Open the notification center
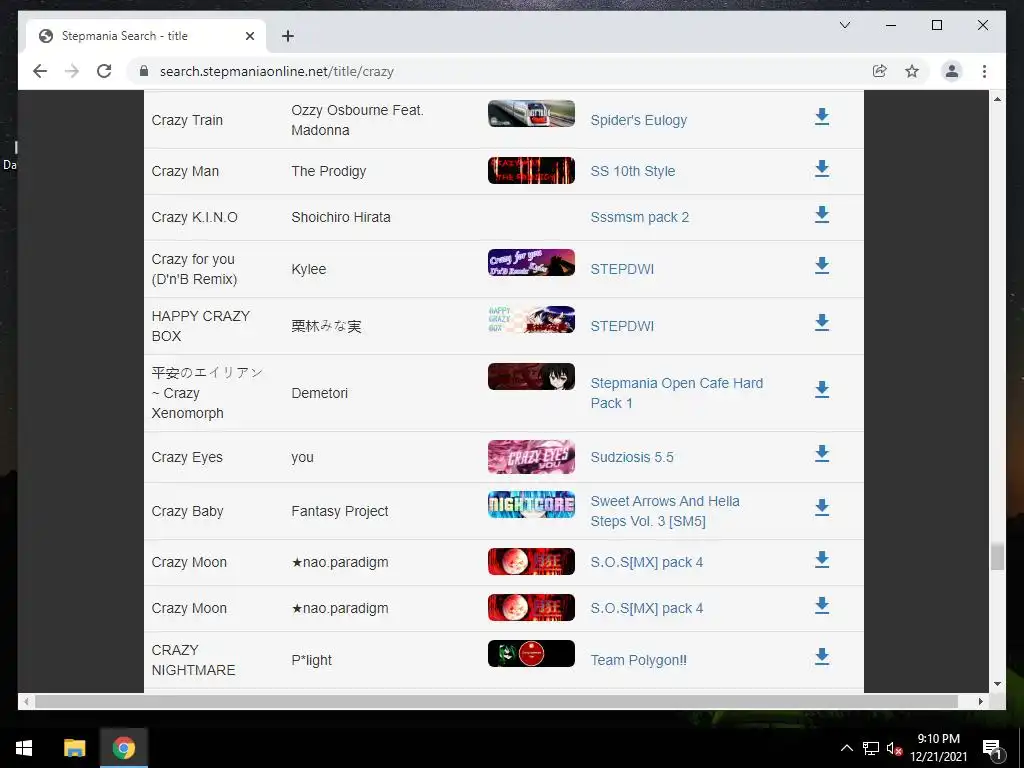 (x=992, y=749)
